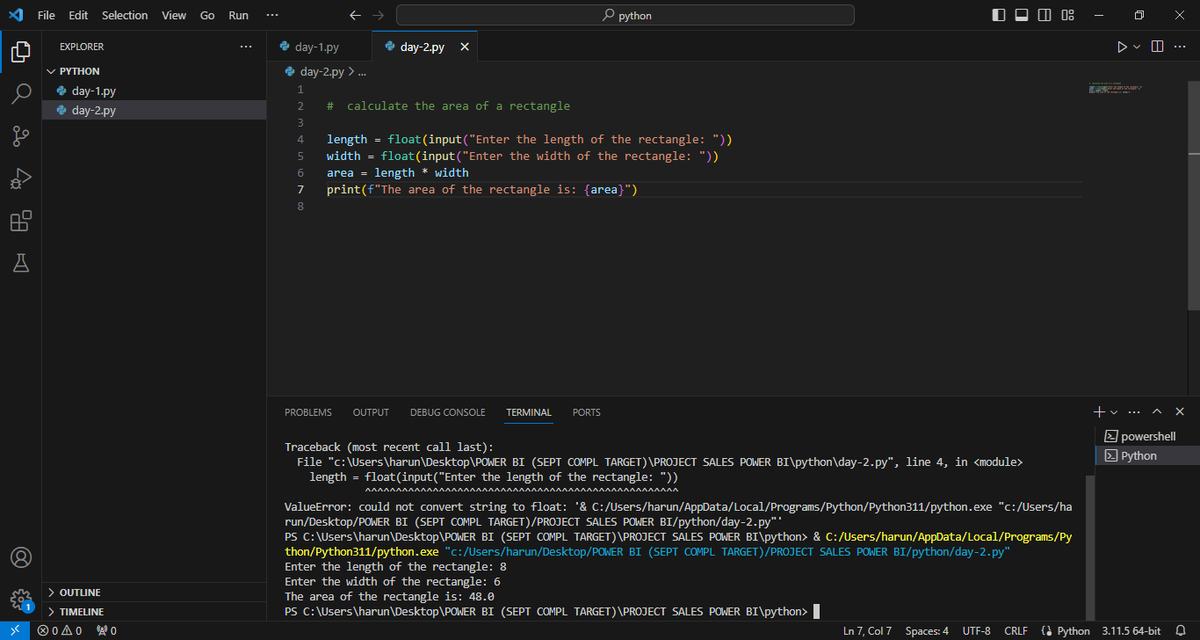Select the day-2.py editor tab
The height and width of the screenshot is (640, 1200).
(x=425, y=47)
